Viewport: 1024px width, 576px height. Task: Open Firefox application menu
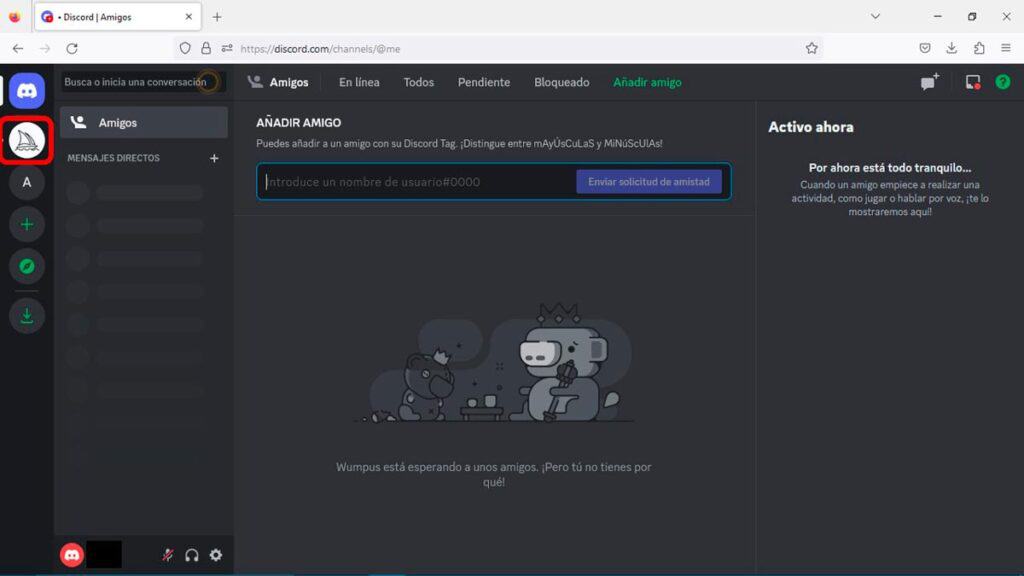1006,48
